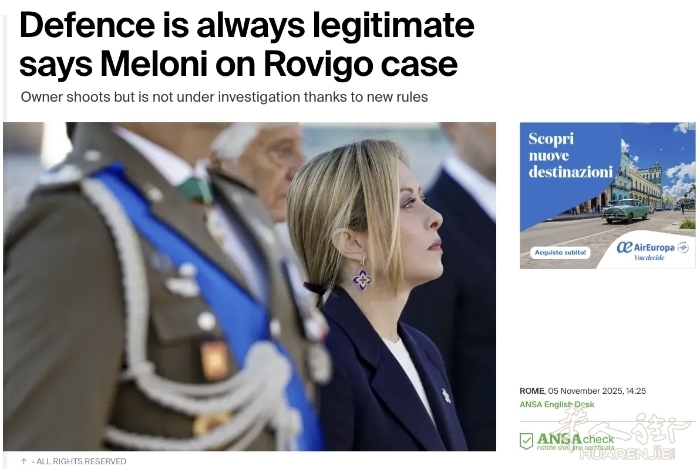Click the second headline line says Meloni on Rovigo case

tap(238, 64)
